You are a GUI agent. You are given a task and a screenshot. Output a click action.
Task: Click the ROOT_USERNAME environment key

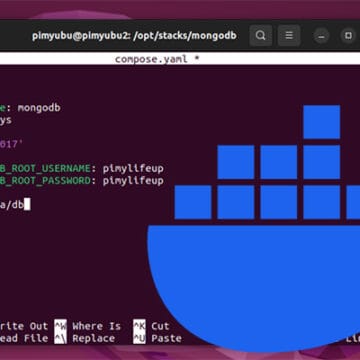pos(45,168)
